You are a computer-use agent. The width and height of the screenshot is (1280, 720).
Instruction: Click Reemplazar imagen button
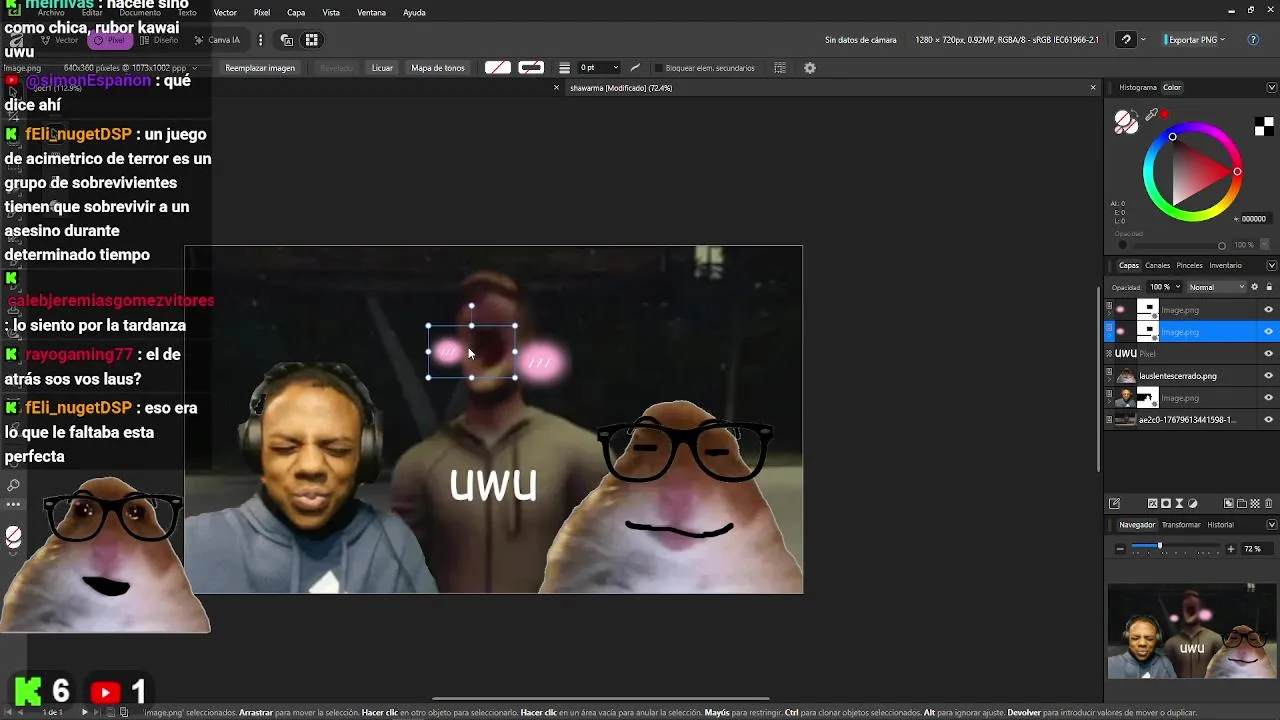[x=260, y=68]
